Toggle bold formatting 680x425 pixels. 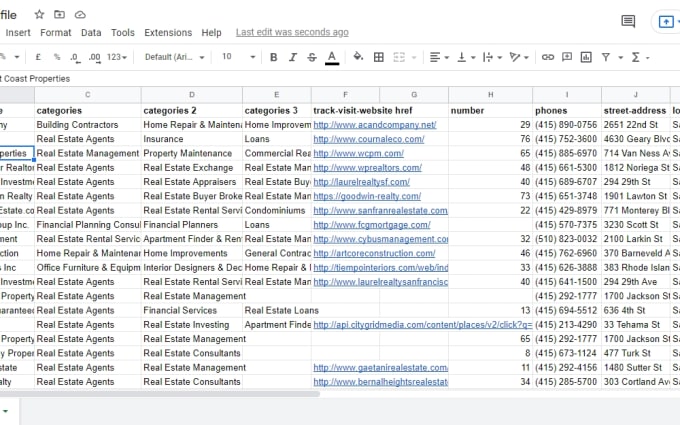pyautogui.click(x=274, y=57)
